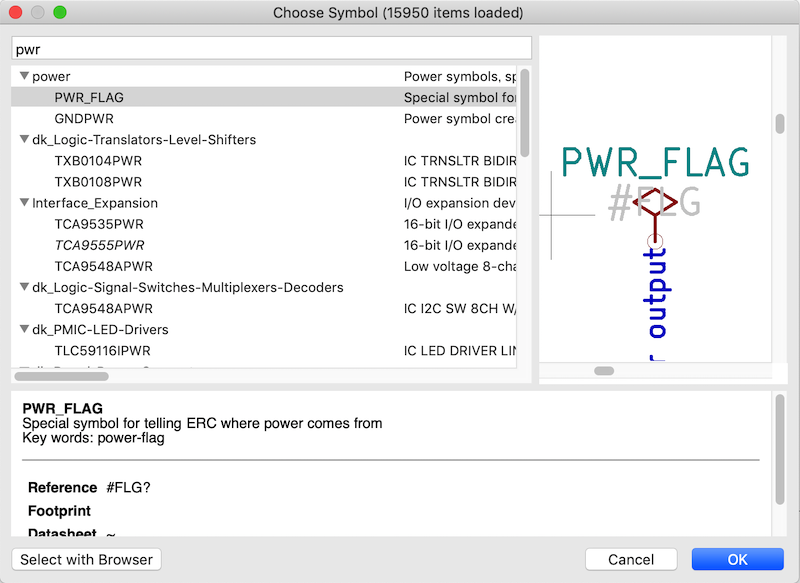Click the 'Key words: power-flag' line
800x583 pixels.
pyautogui.click(x=93, y=438)
